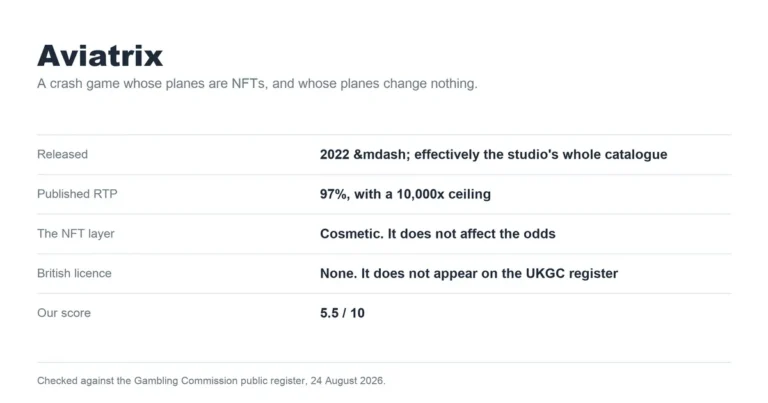768x403 pixels.
Task: Click the Released row label
Action: point(62,154)
